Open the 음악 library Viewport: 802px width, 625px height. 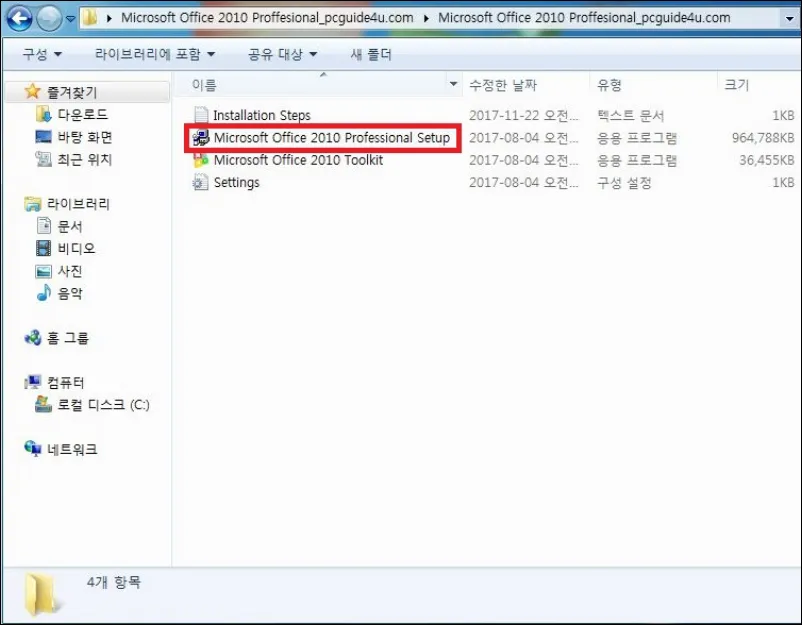(70, 293)
